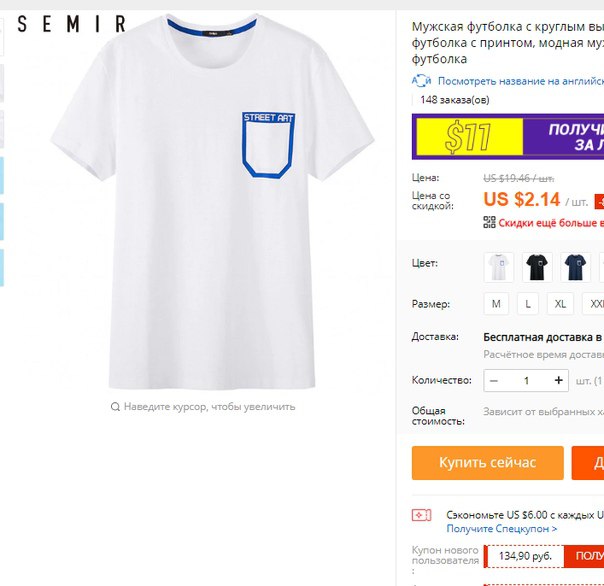604x586 pixels.
Task: Open the Получите Спецкупон link
Action: click(502, 529)
